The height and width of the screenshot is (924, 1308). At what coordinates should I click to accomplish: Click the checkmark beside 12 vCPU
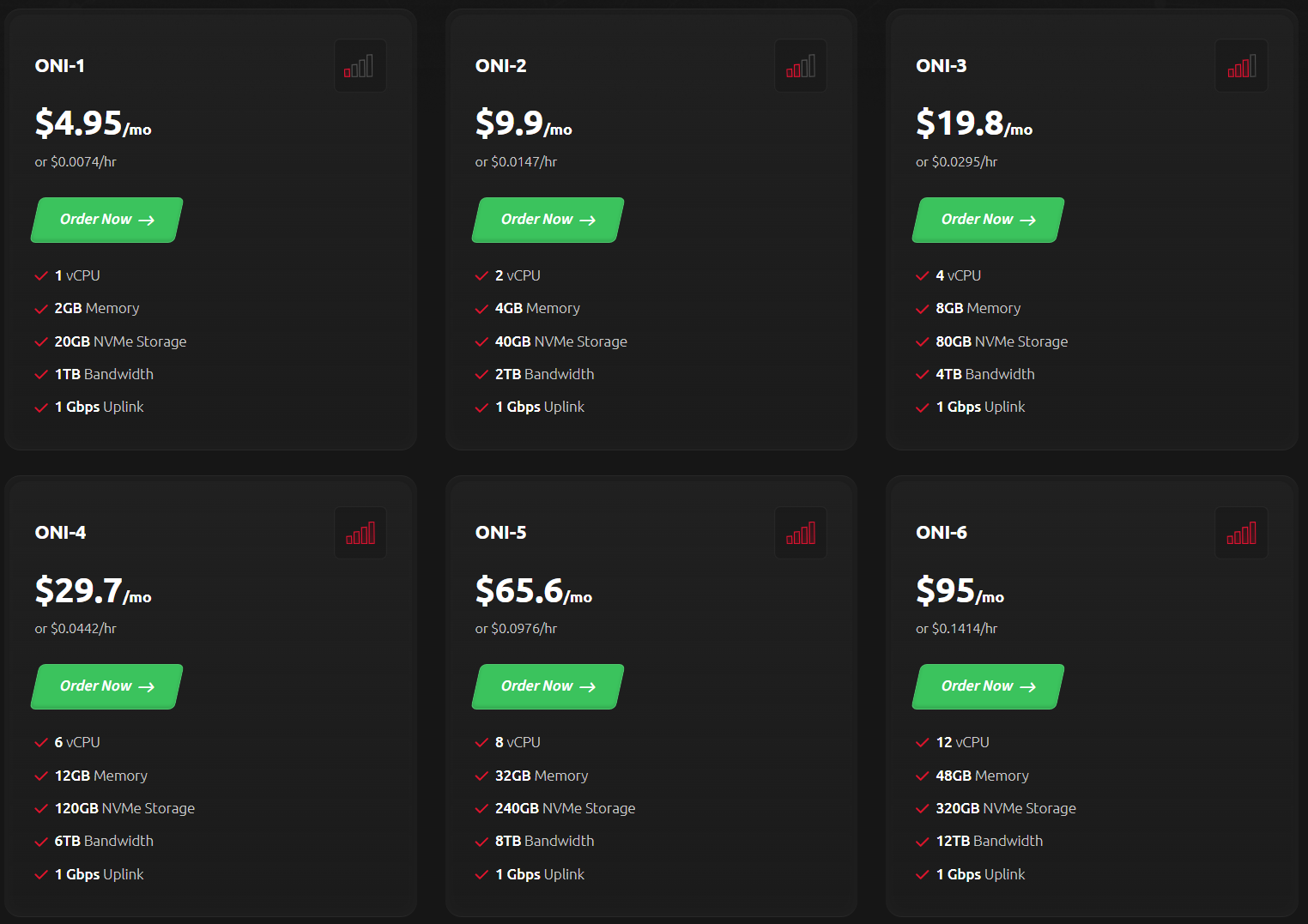pyautogui.click(x=922, y=743)
